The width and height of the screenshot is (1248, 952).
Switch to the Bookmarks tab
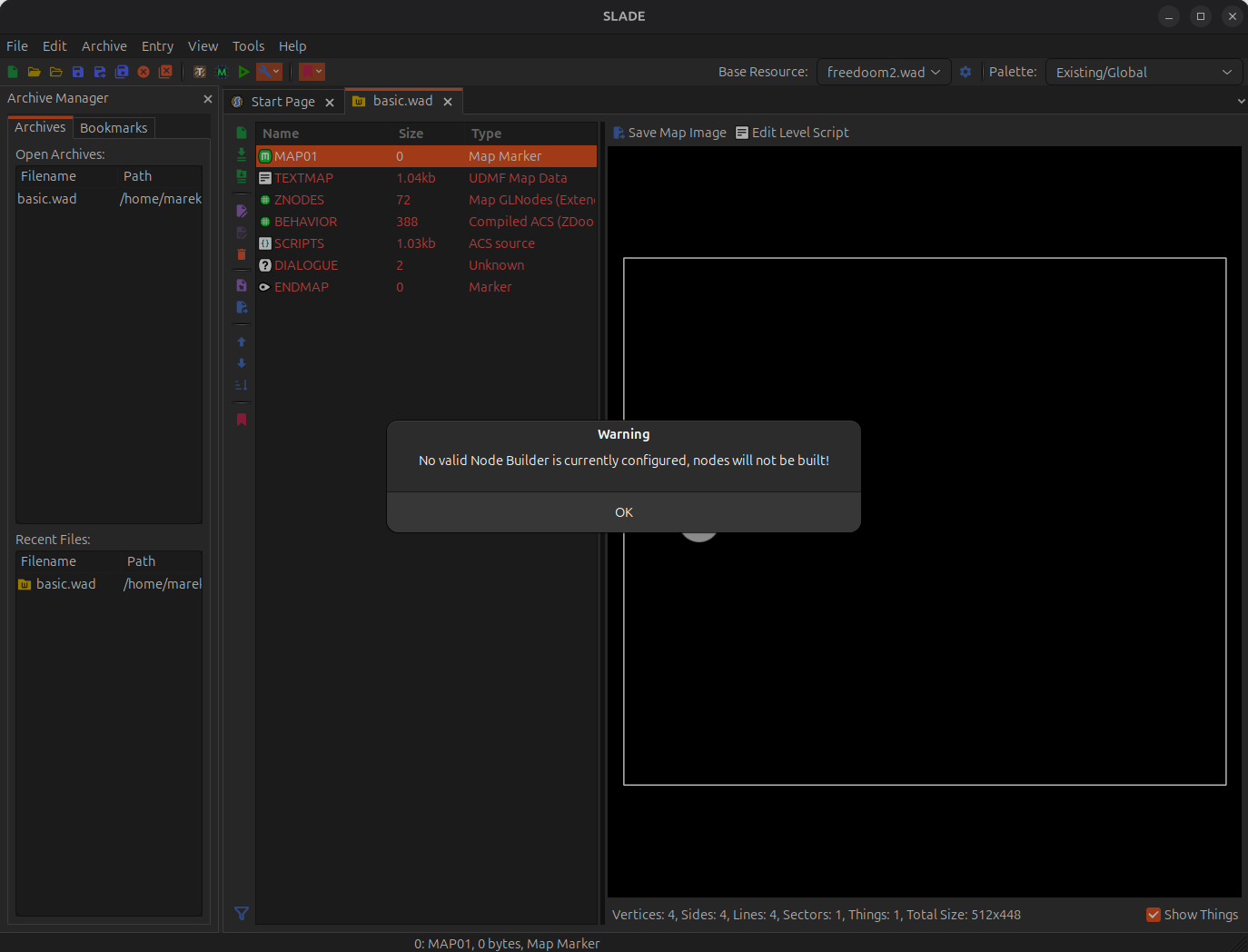click(114, 127)
